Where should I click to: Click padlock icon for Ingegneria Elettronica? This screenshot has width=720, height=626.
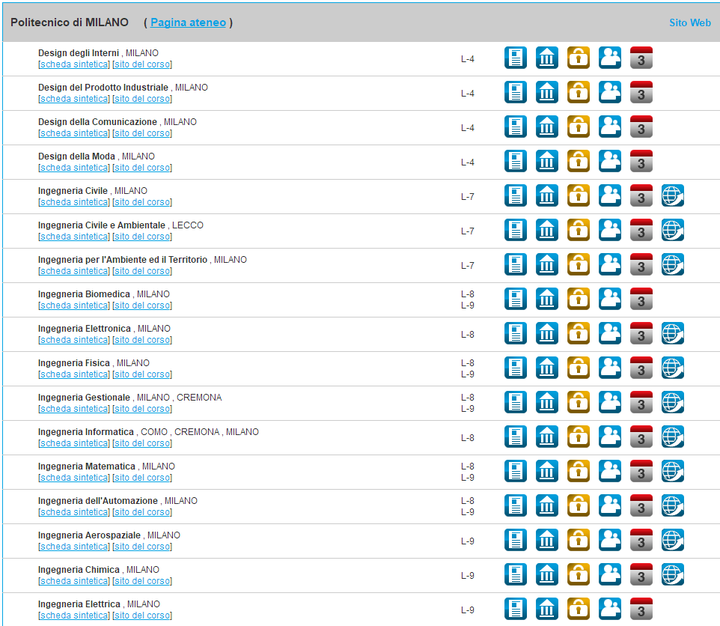coord(579,333)
